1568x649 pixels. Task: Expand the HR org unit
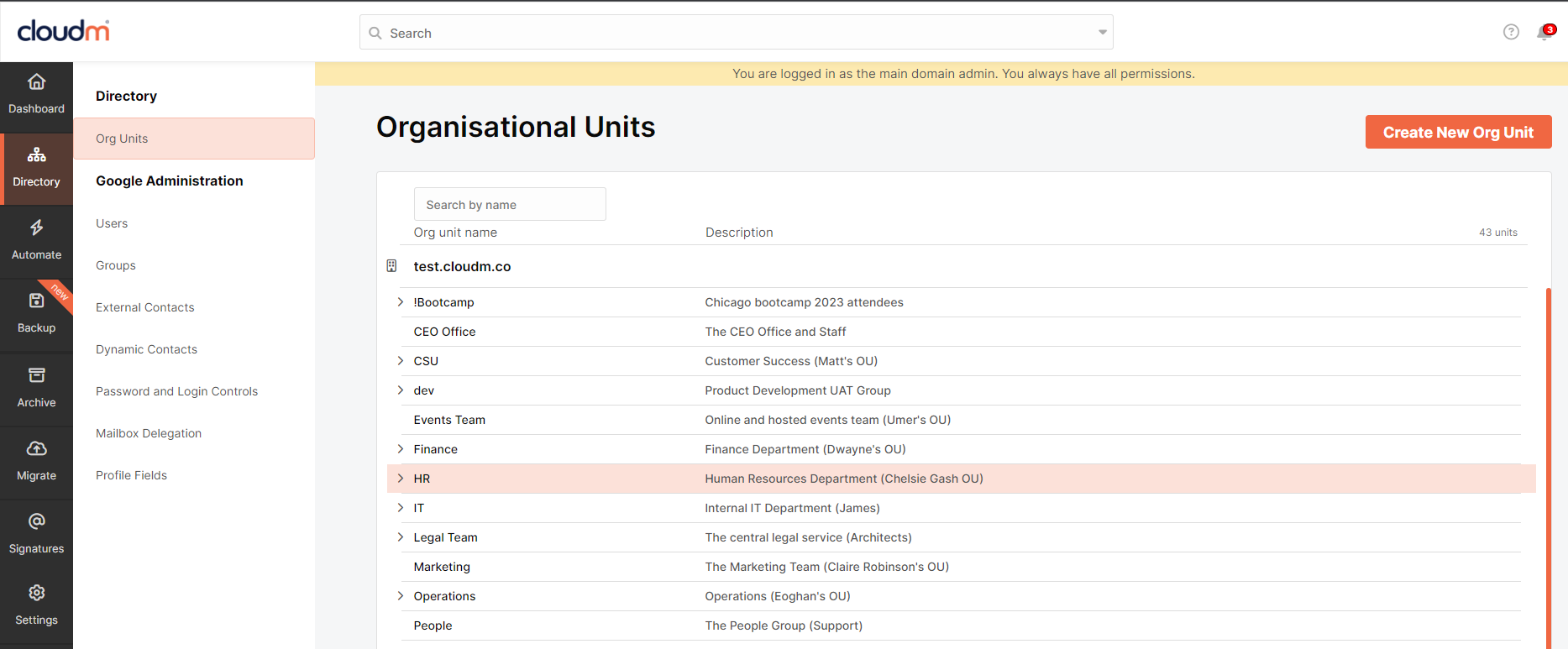(400, 479)
